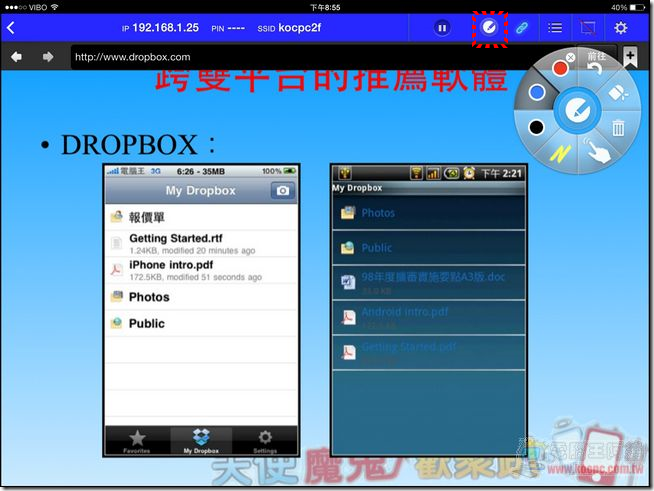The image size is (654, 491).
Task: Undo last stroke in the radial menu
Action: click(595, 68)
